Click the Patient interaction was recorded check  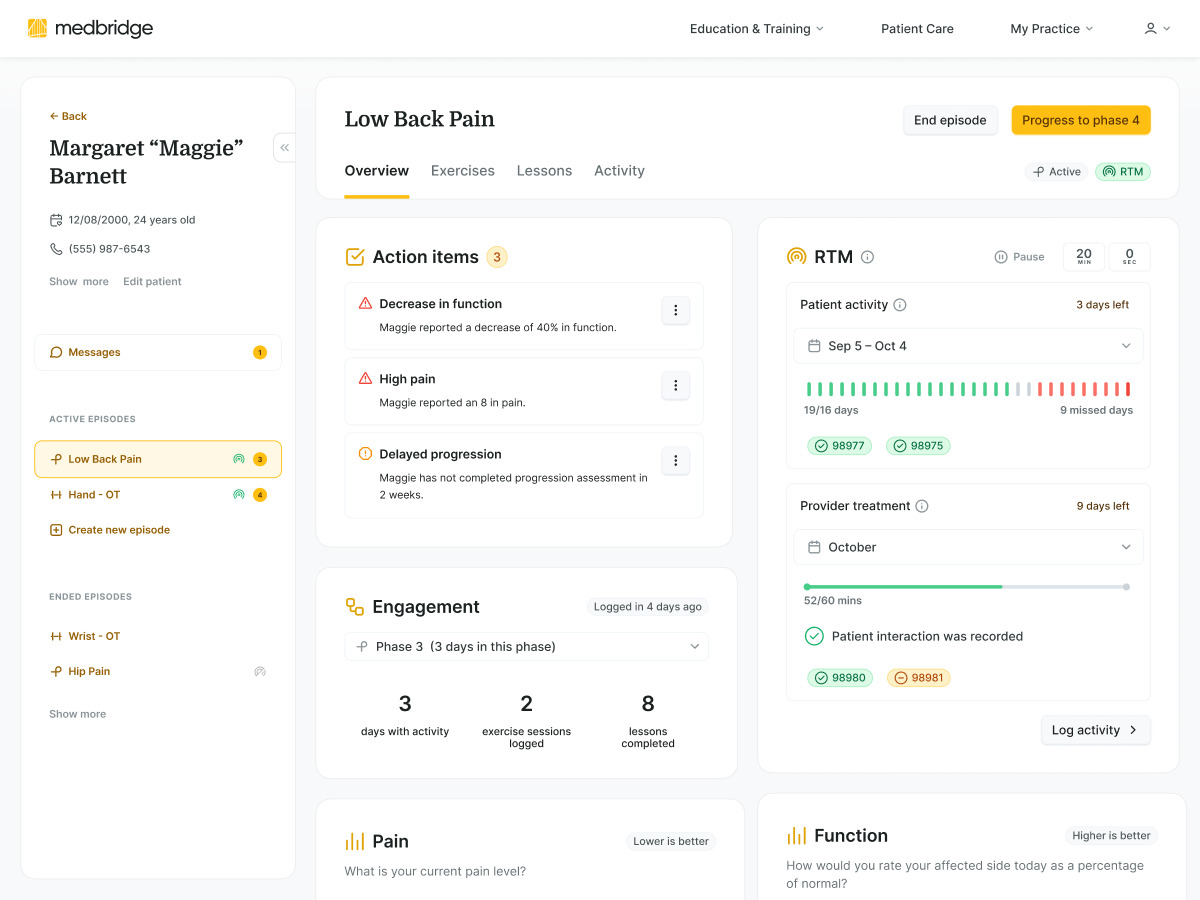tap(814, 636)
